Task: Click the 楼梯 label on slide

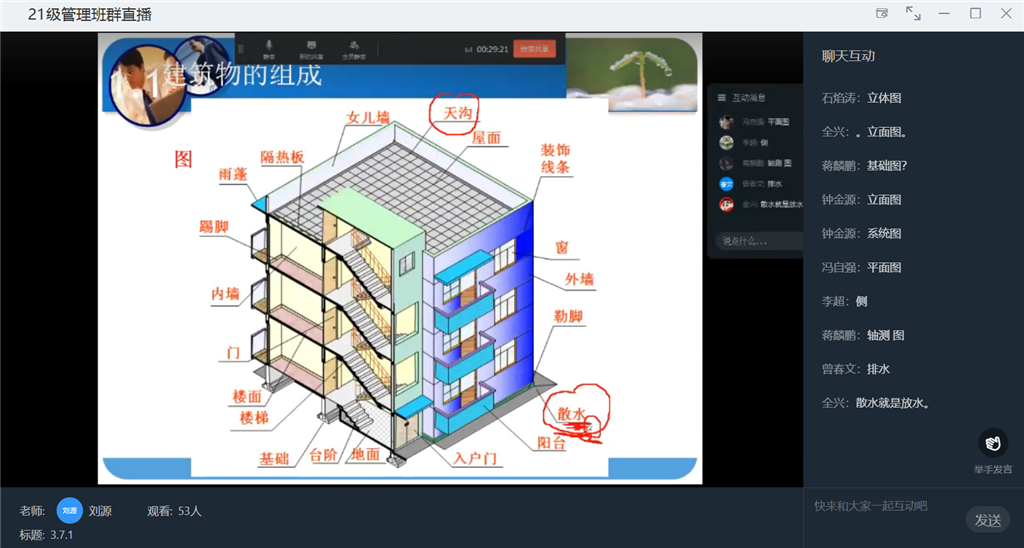Action: tap(254, 418)
